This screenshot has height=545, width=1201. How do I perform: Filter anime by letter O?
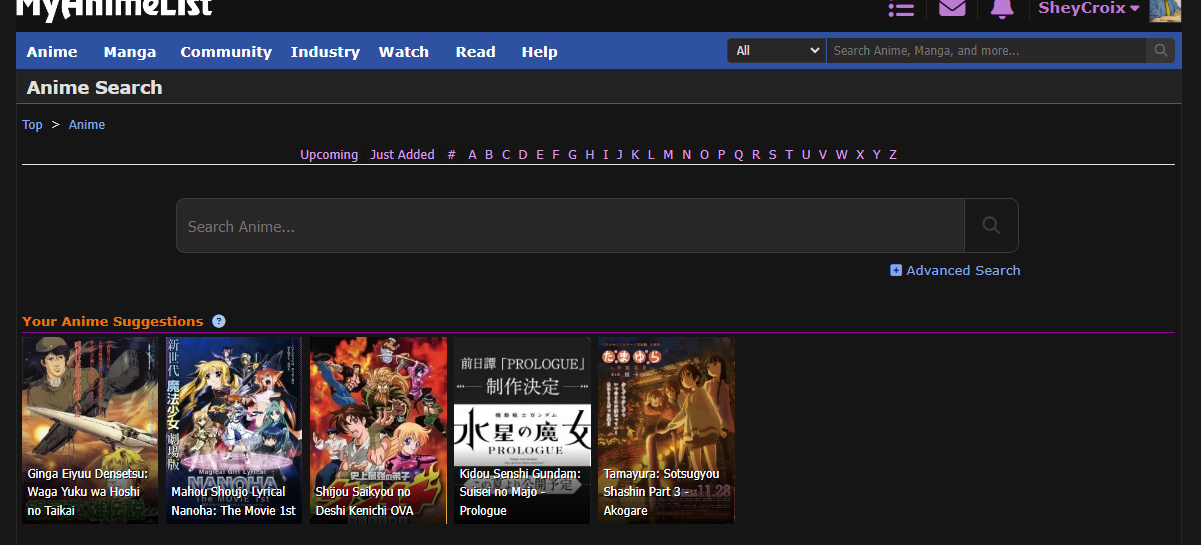pos(704,155)
